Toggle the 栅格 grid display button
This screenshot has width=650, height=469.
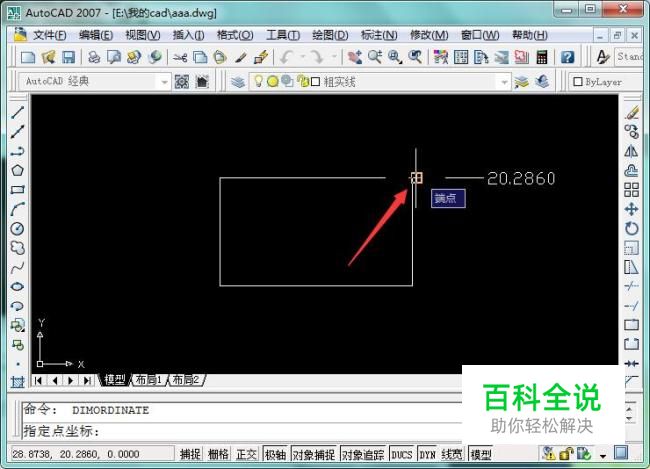(x=218, y=454)
